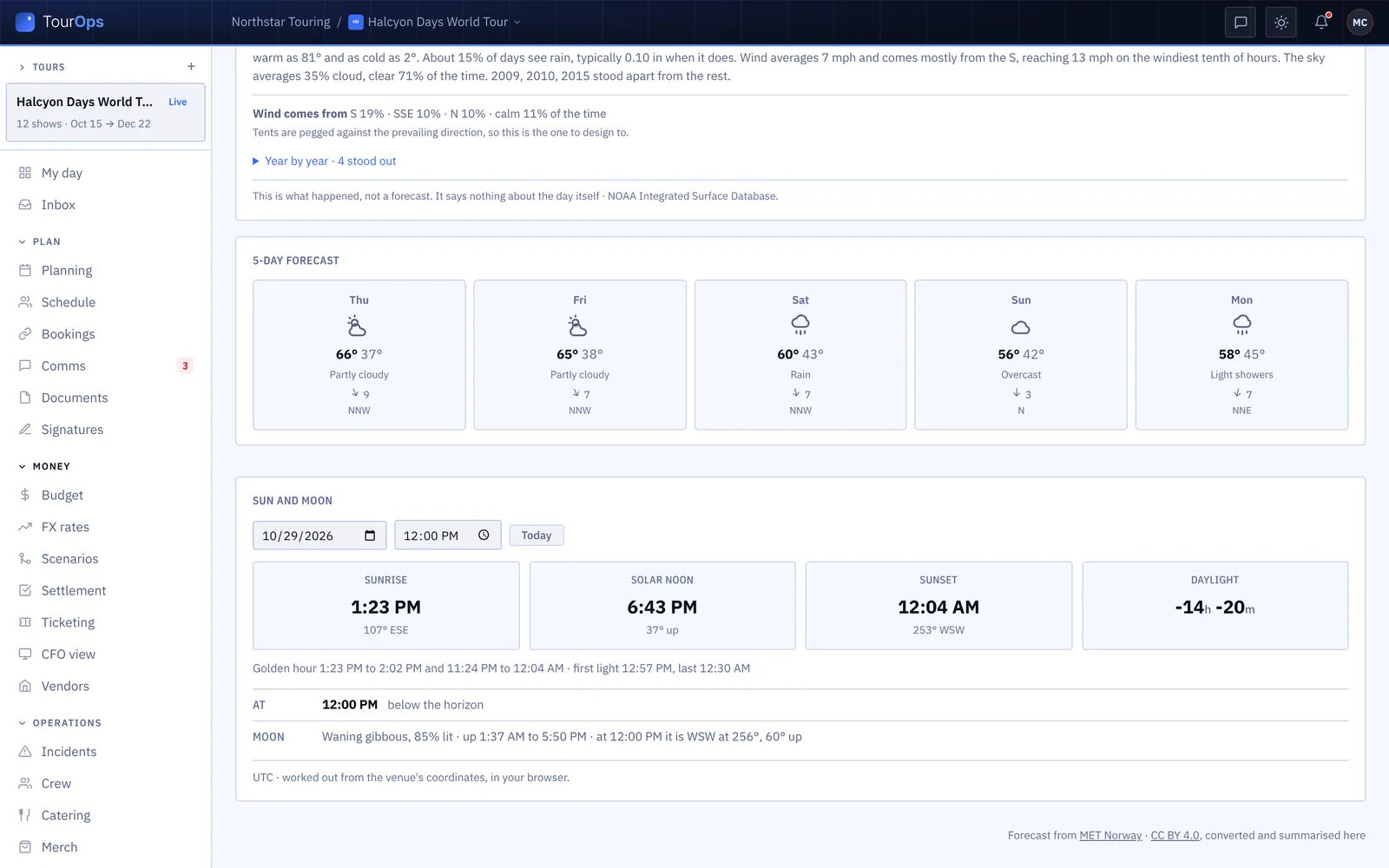Open clock picker in time field
Screen dimensions: 1389x868
click(x=484, y=536)
